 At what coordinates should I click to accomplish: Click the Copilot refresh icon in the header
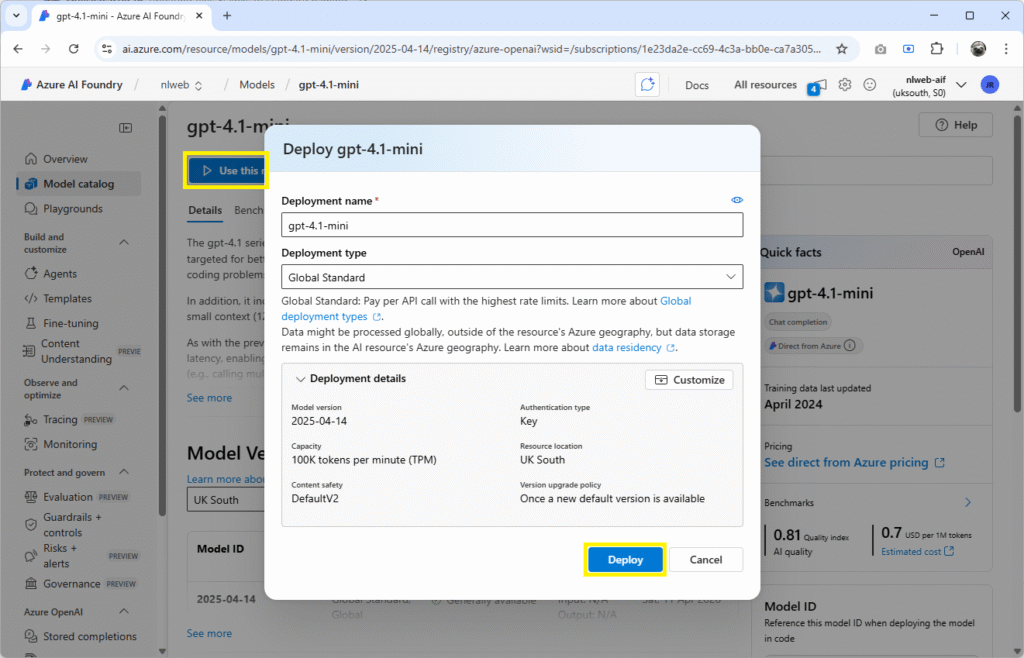point(647,84)
